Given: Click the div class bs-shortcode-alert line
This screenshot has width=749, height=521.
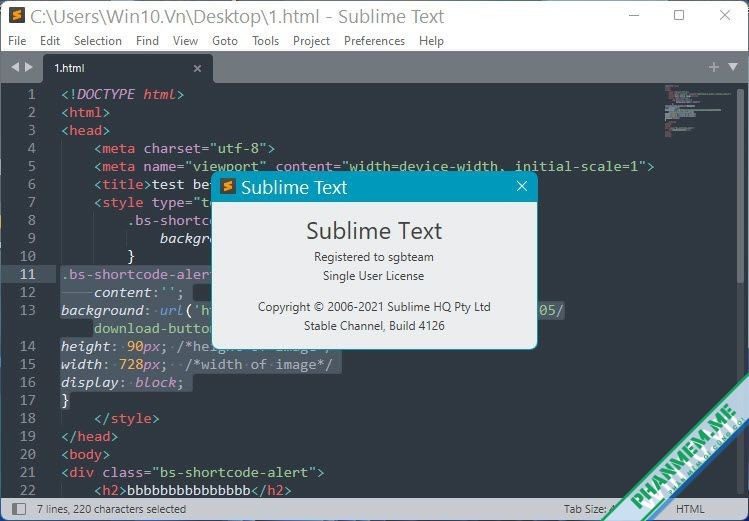Looking at the screenshot, I should pyautogui.click(x=193, y=473).
